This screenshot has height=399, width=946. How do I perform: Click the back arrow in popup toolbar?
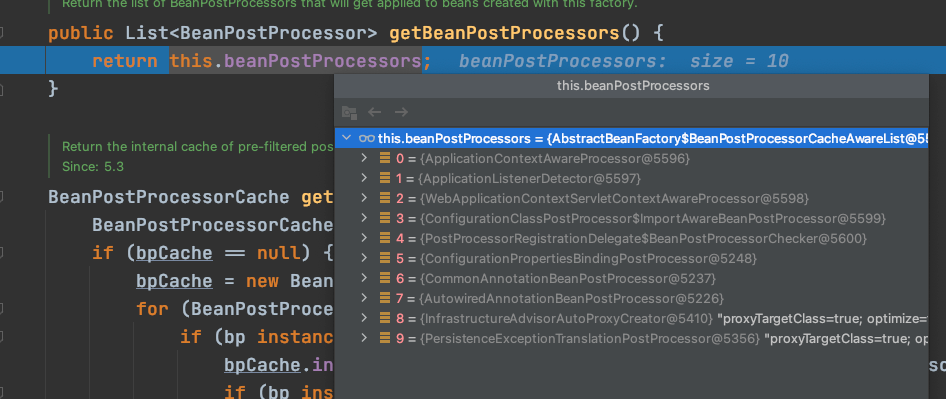coord(375,112)
